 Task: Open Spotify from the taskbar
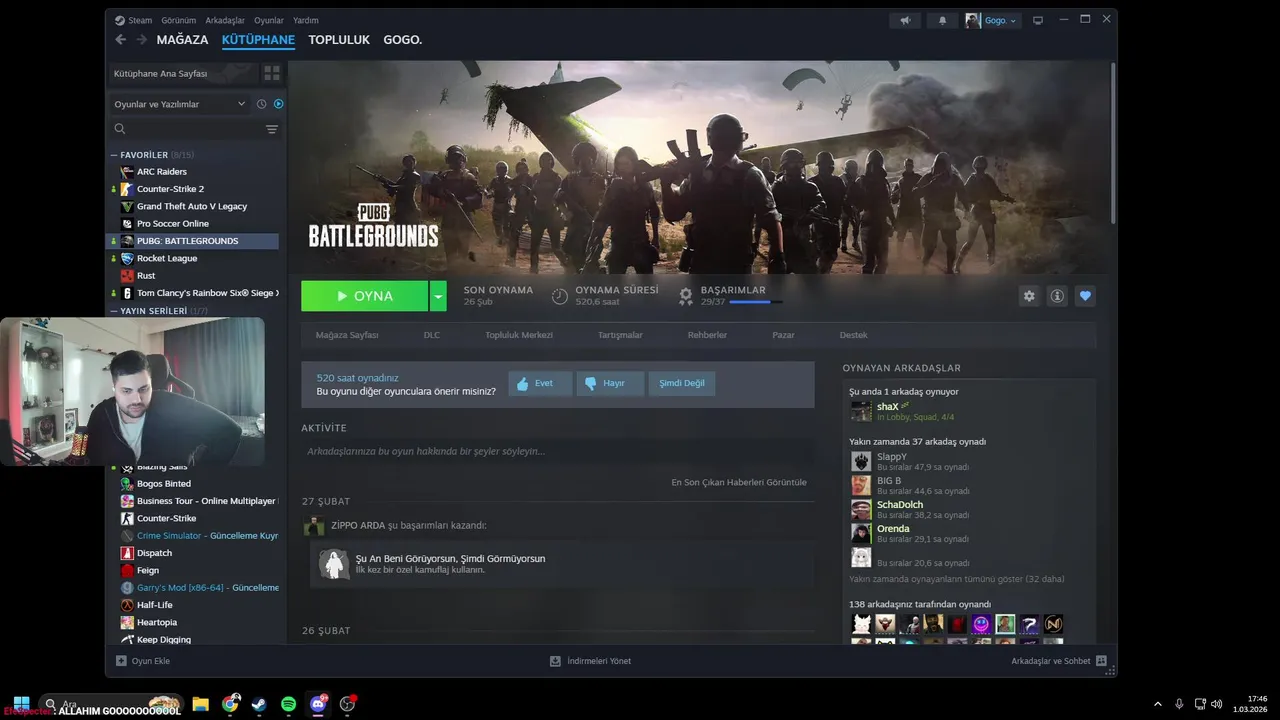[x=288, y=704]
